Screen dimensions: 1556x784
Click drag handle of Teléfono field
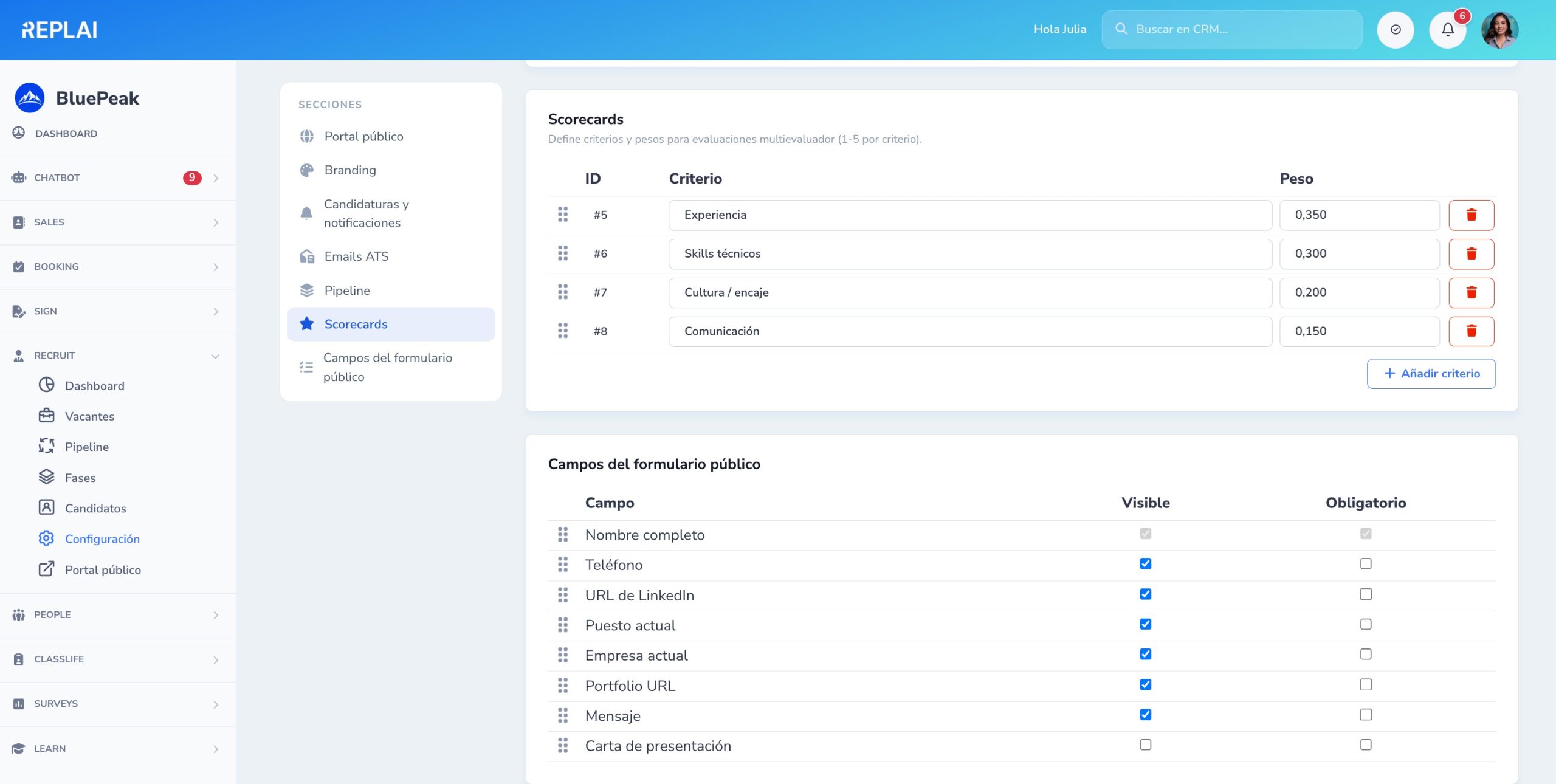(x=563, y=565)
